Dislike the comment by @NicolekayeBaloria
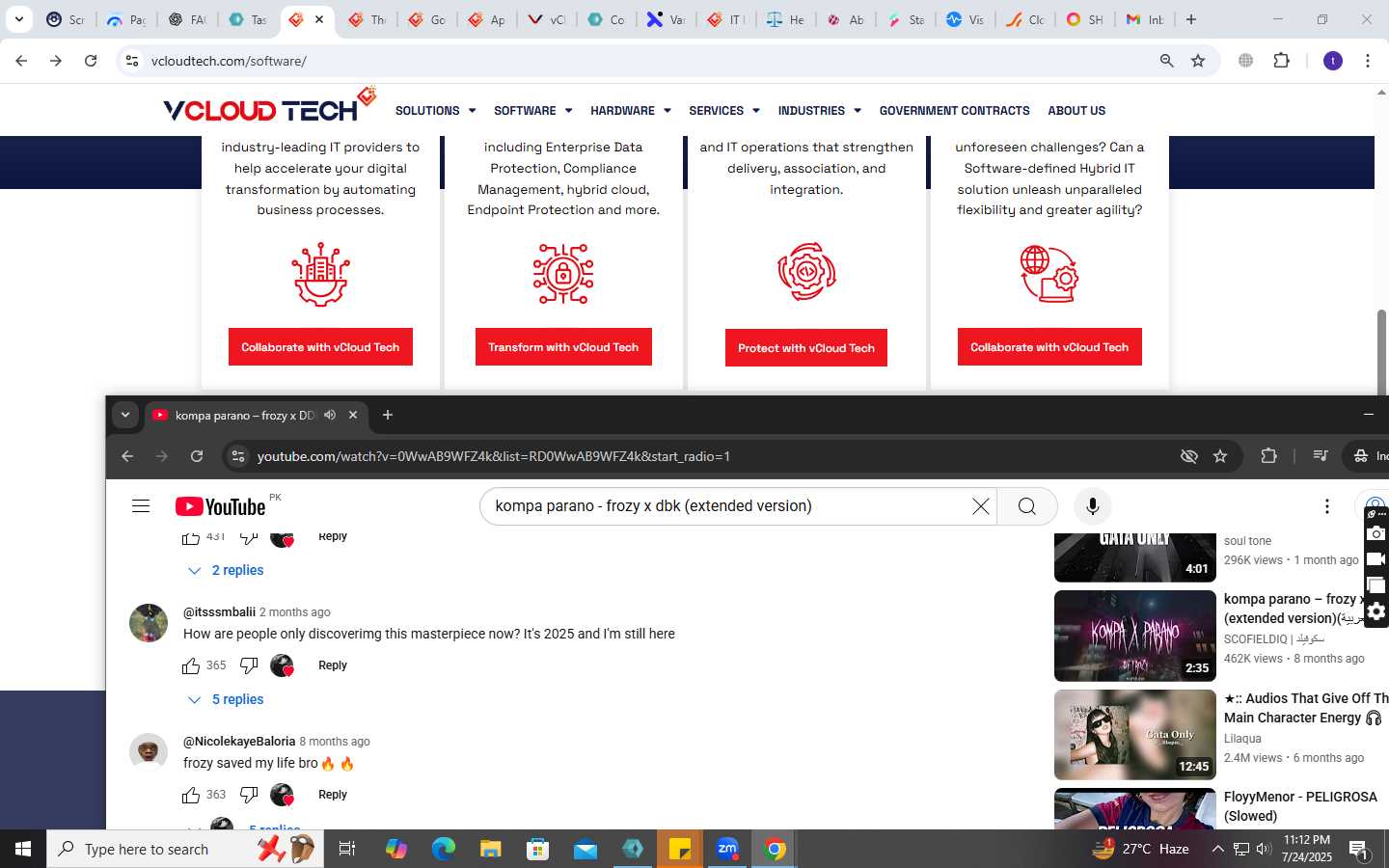 (249, 795)
